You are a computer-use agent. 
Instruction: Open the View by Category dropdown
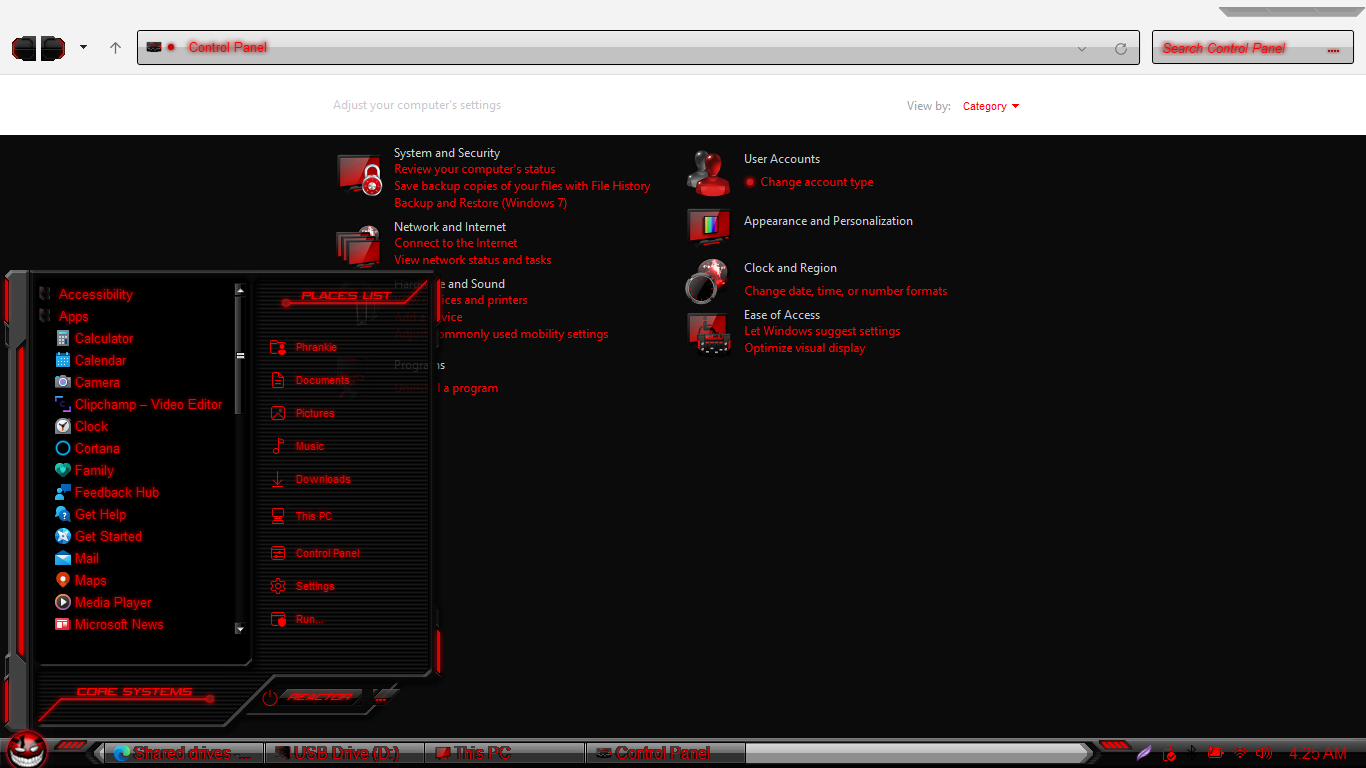click(x=991, y=106)
